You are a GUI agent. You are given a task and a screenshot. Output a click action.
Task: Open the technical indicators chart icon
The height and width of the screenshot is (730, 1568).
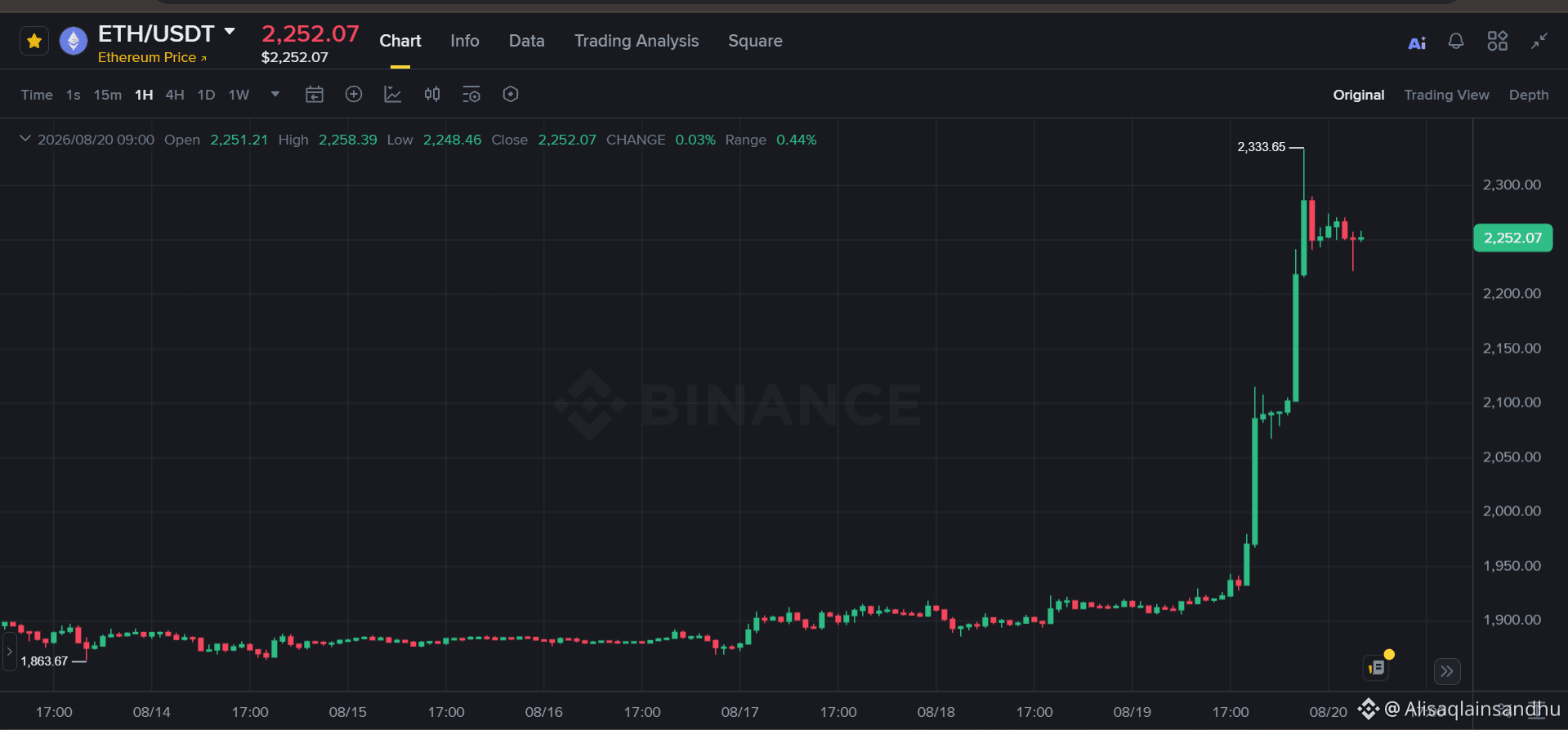[x=393, y=95]
